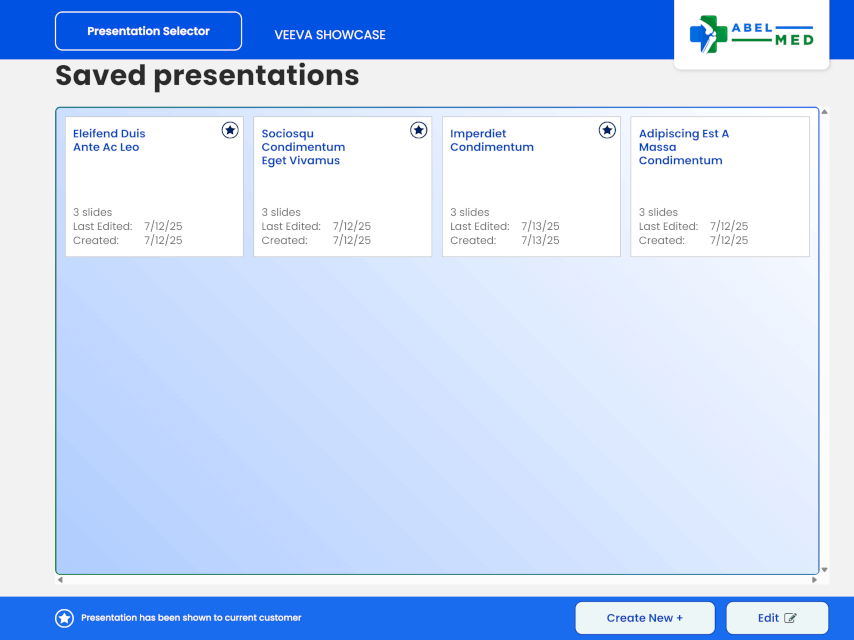Click the pencil icon on Edit button
The image size is (854, 640).
[x=791, y=618]
